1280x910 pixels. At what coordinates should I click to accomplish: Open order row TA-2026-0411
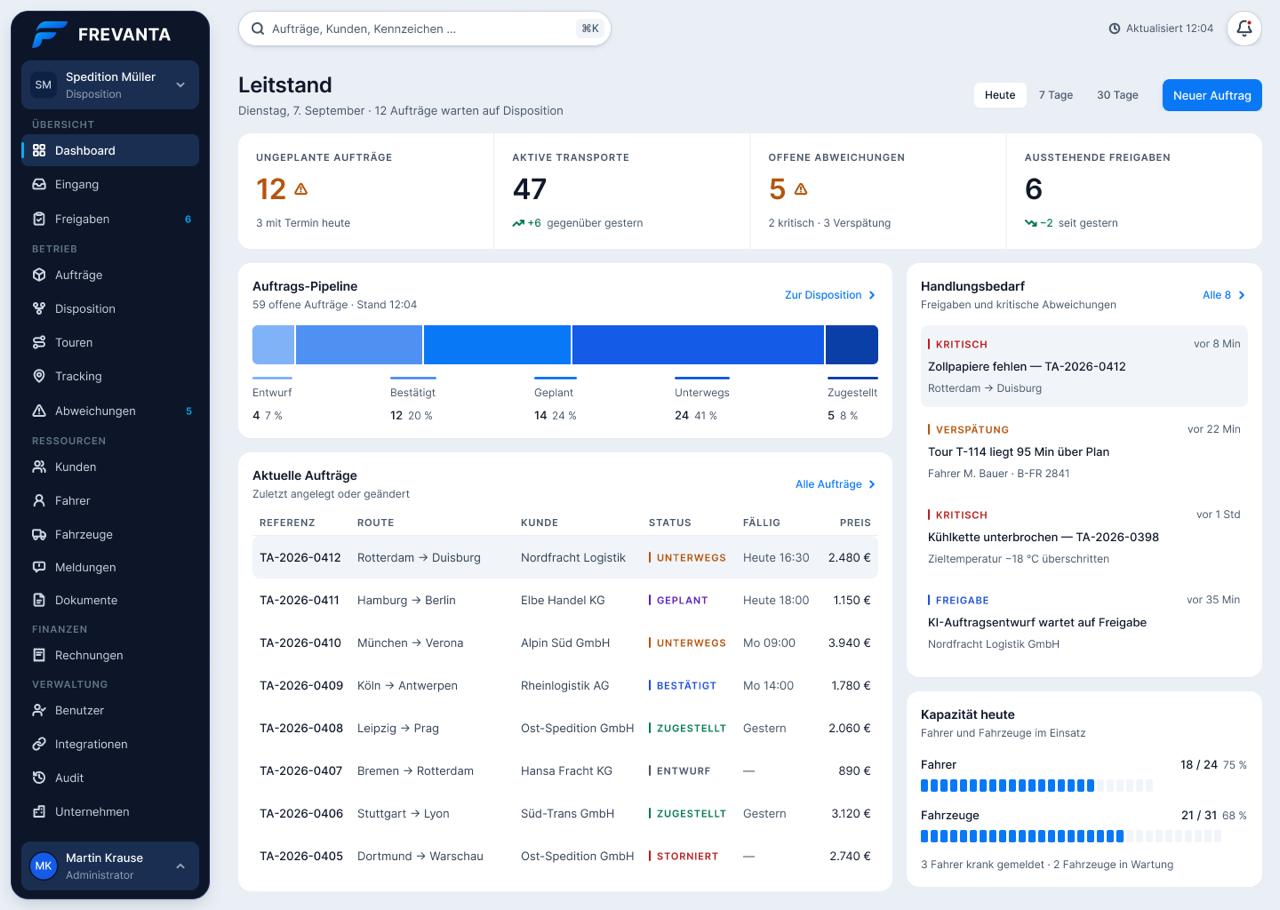[x=565, y=600]
